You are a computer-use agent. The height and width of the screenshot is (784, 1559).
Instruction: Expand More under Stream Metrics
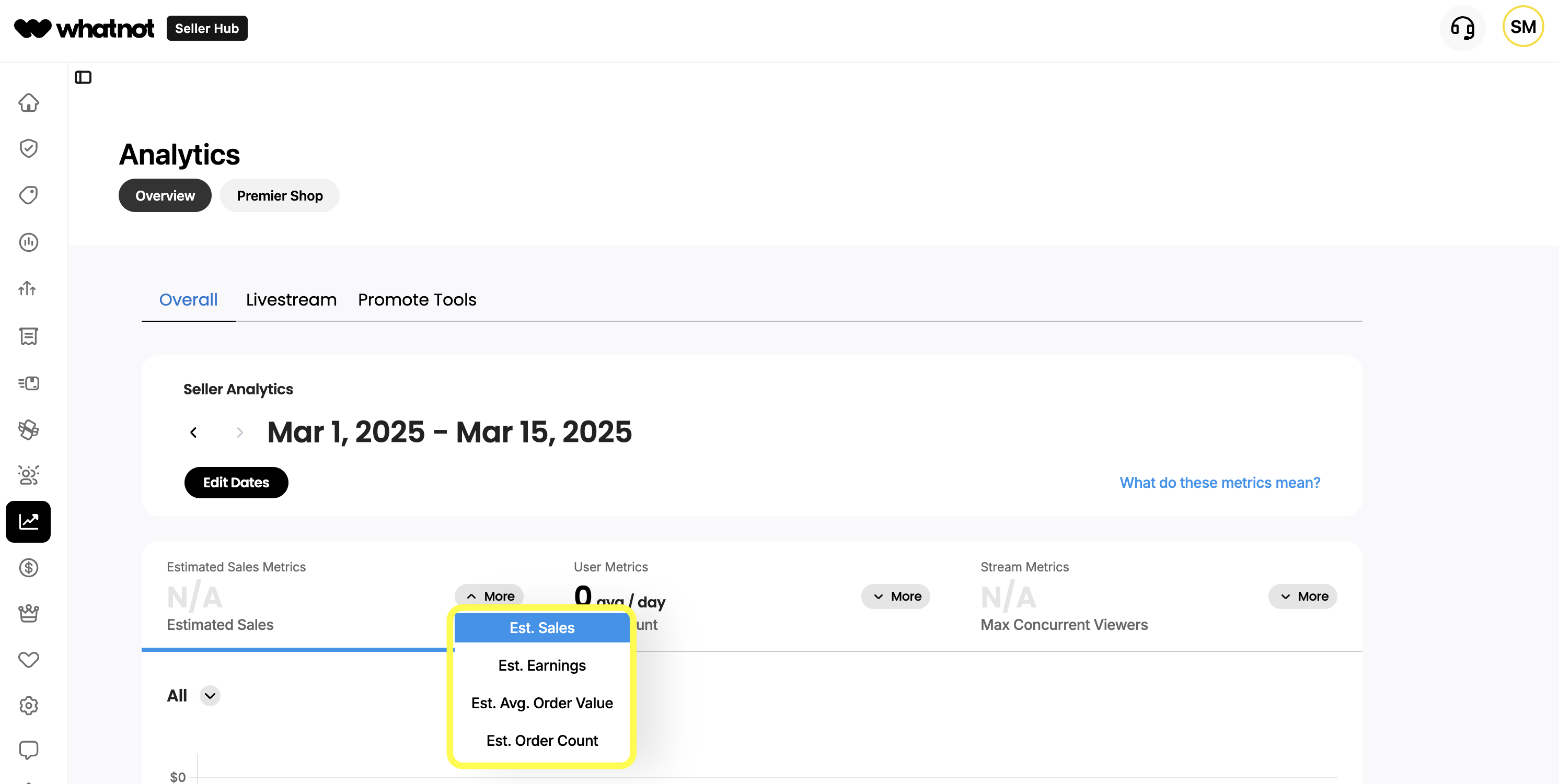(x=1302, y=596)
